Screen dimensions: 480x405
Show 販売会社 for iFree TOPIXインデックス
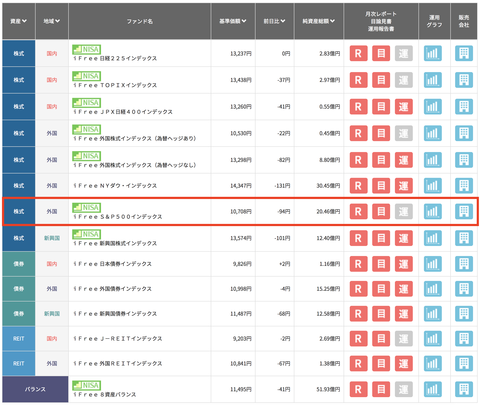coord(464,80)
